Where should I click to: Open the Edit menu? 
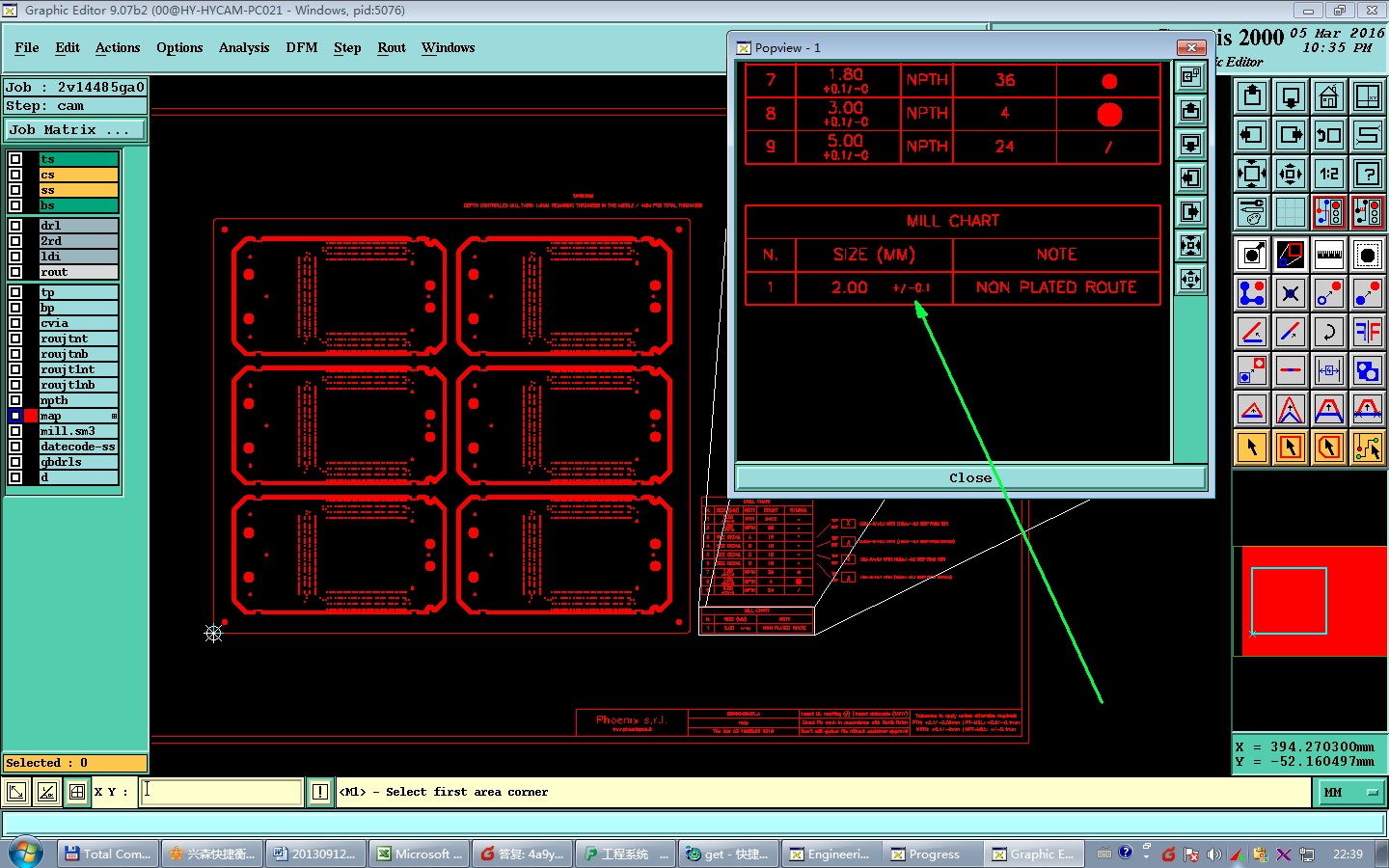68,47
